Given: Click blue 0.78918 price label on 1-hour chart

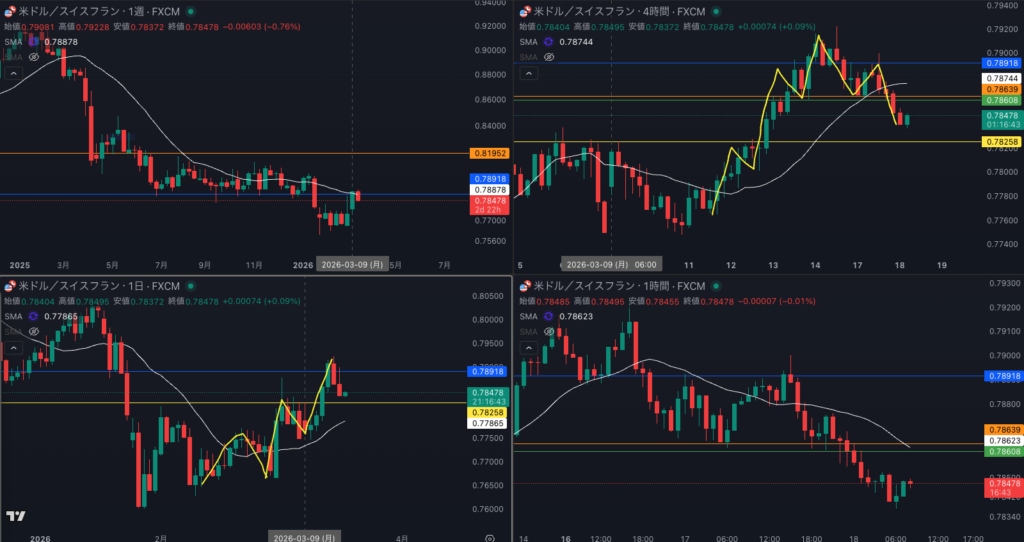Looking at the screenshot, I should coord(1001,376).
